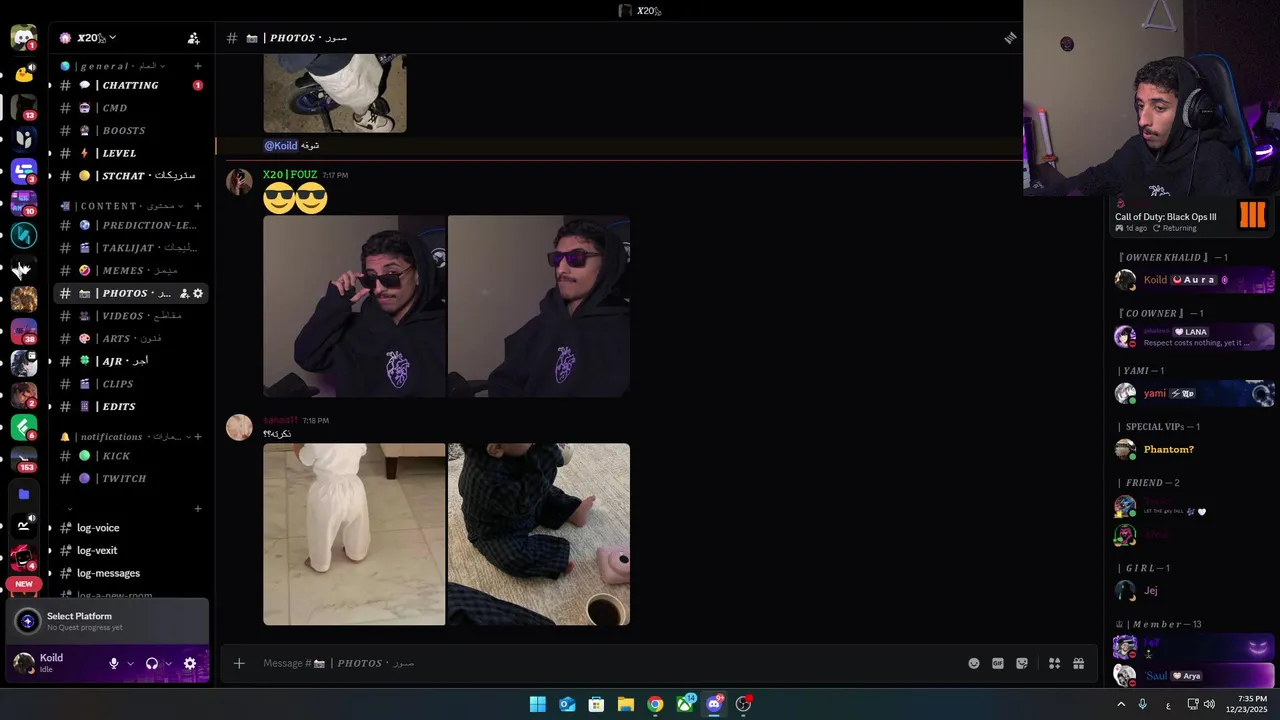Open yami member profile
Image resolution: width=1280 pixels, height=720 pixels.
[x=1194, y=393]
